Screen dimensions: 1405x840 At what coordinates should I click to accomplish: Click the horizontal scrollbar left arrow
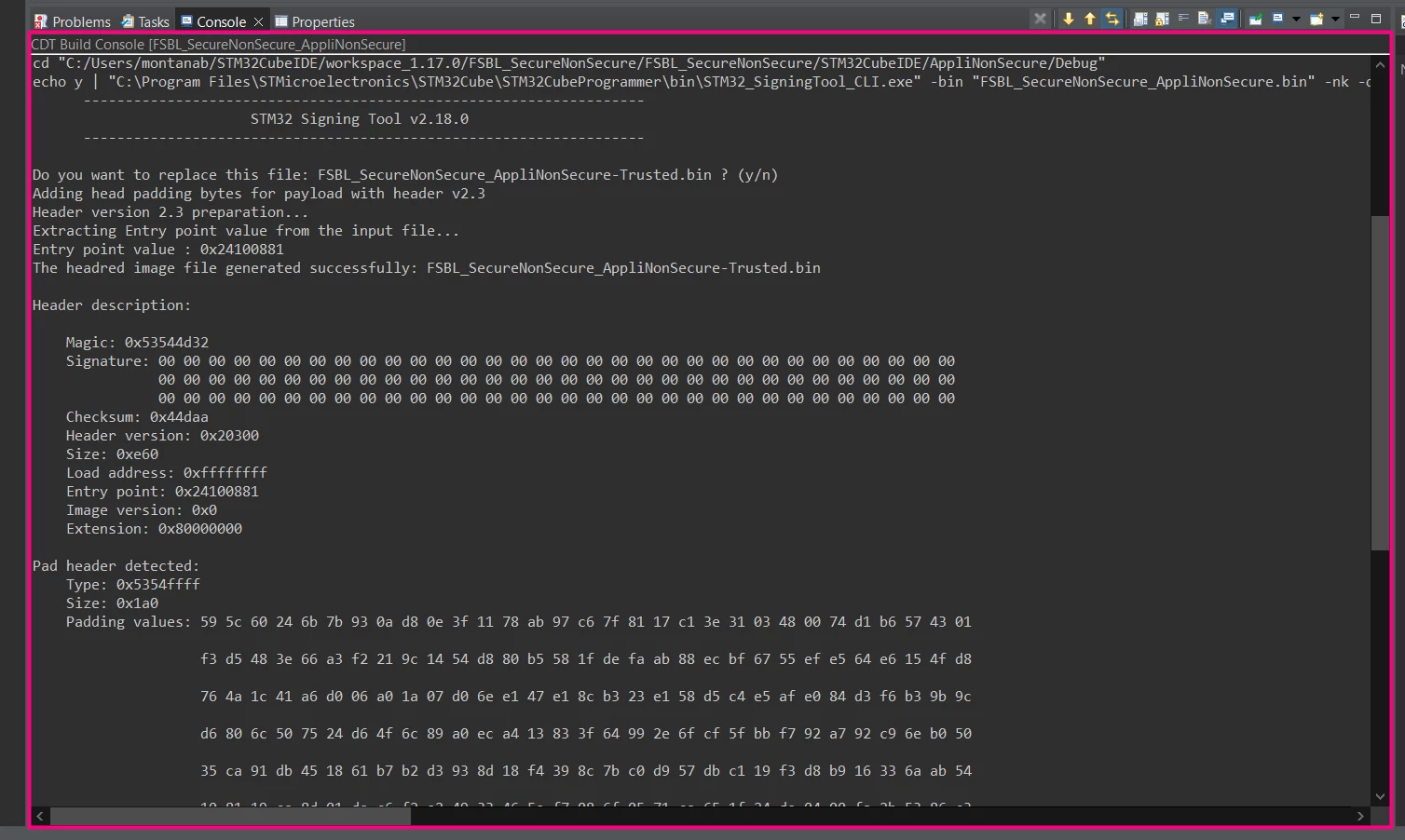coord(39,816)
